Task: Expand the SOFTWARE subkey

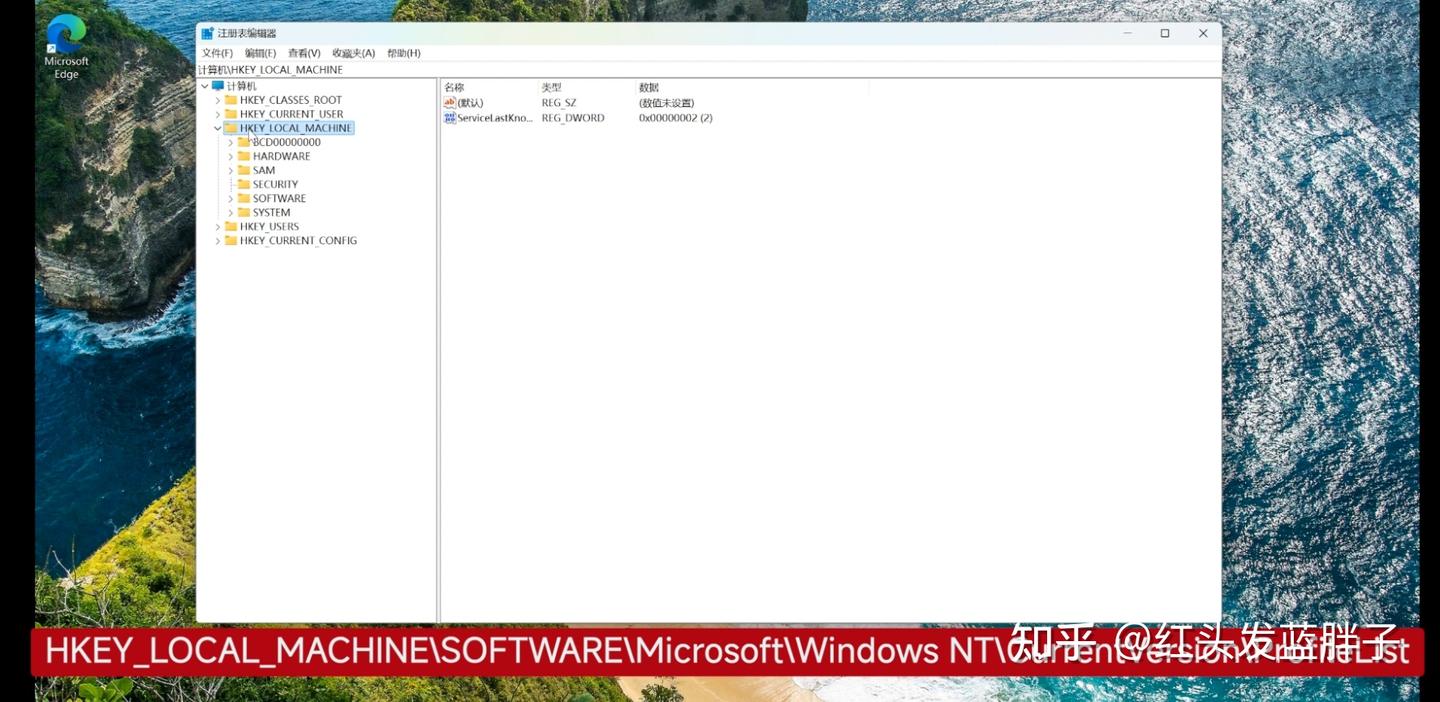Action: [232, 198]
